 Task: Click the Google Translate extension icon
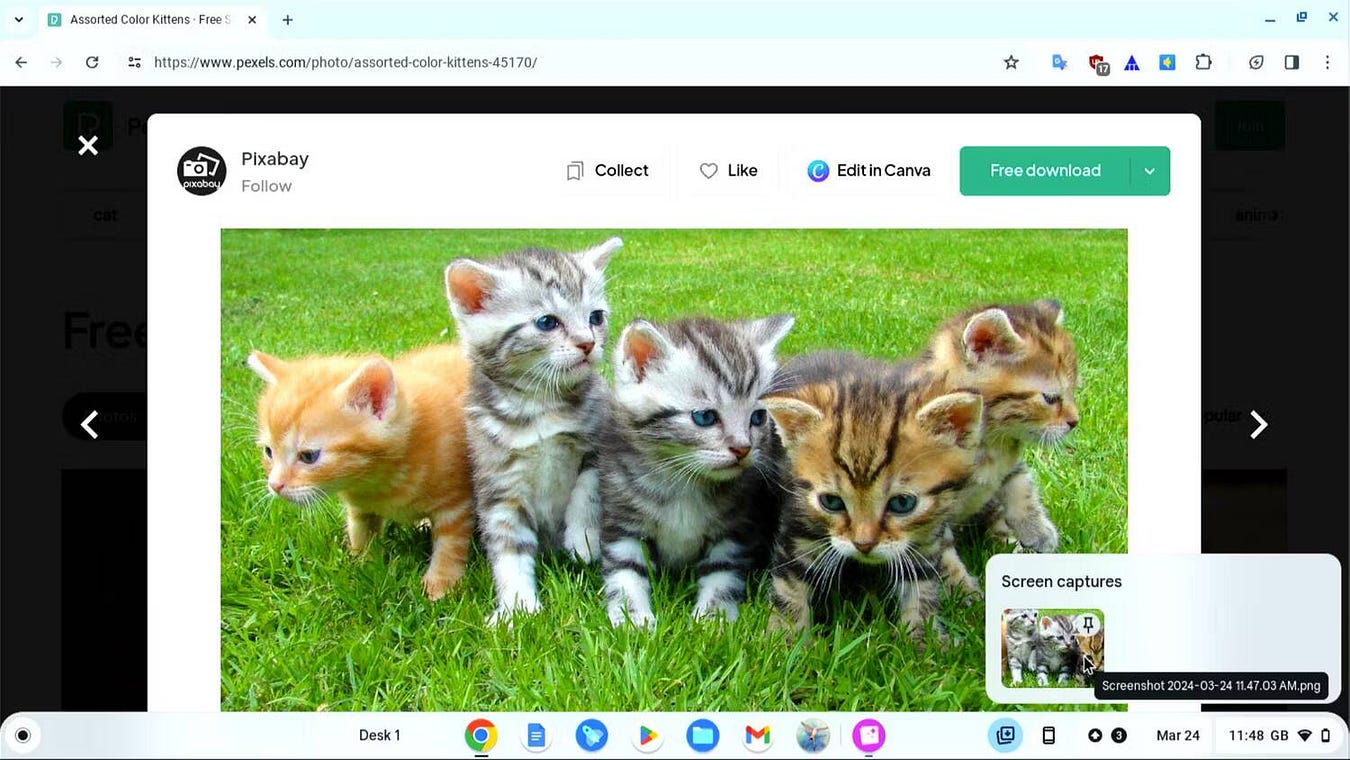(1059, 62)
